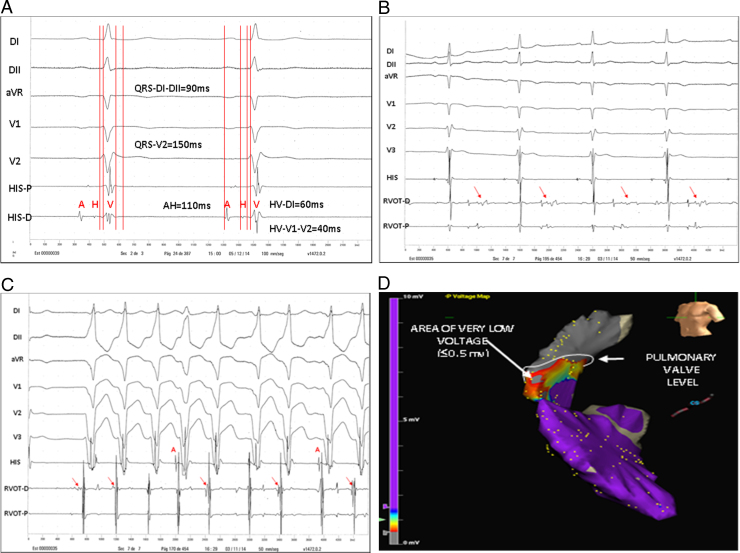The image size is (740, 553).
Task: Click the 'PULMONARY VALVE LEVEL' annotation
Action: point(681,370)
